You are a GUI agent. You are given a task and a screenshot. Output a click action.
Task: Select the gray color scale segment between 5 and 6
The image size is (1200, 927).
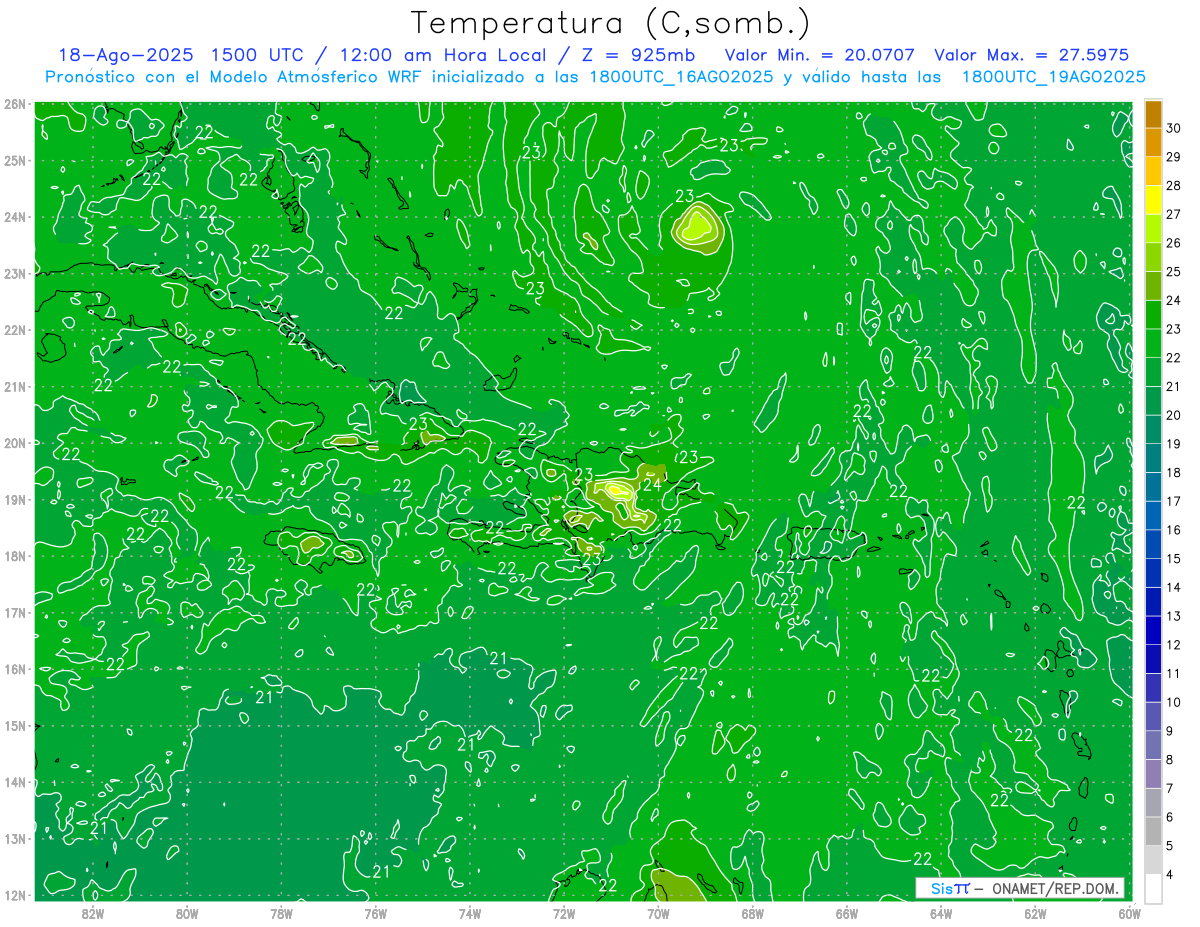tap(1153, 831)
